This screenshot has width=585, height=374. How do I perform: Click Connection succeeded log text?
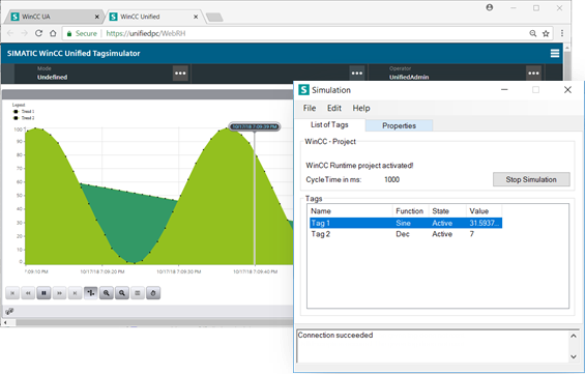335,335
